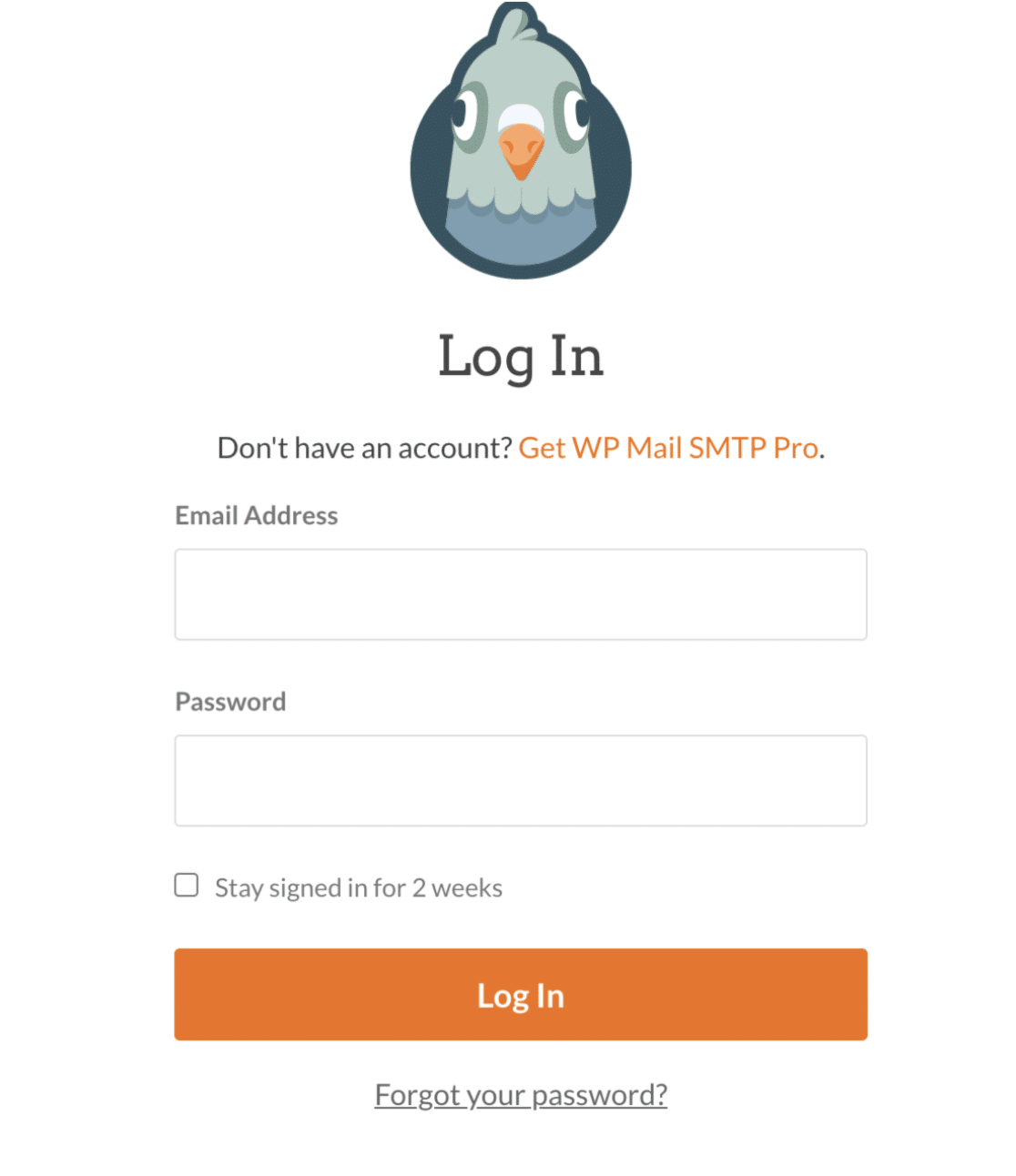Click the word 'Pro' in signup link

coord(796,448)
